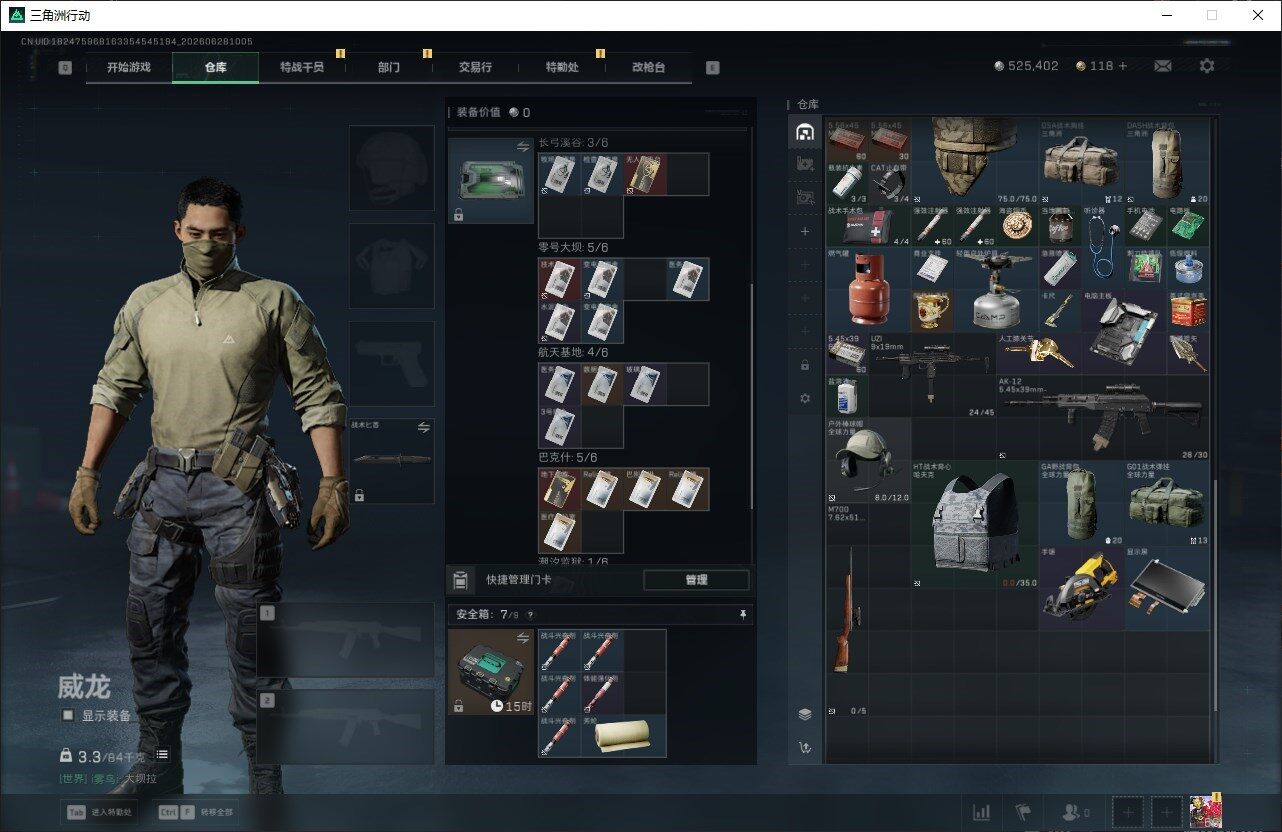1282x832 pixels.
Task: Click the Tab 进入特勤处 button
Action: (99, 813)
